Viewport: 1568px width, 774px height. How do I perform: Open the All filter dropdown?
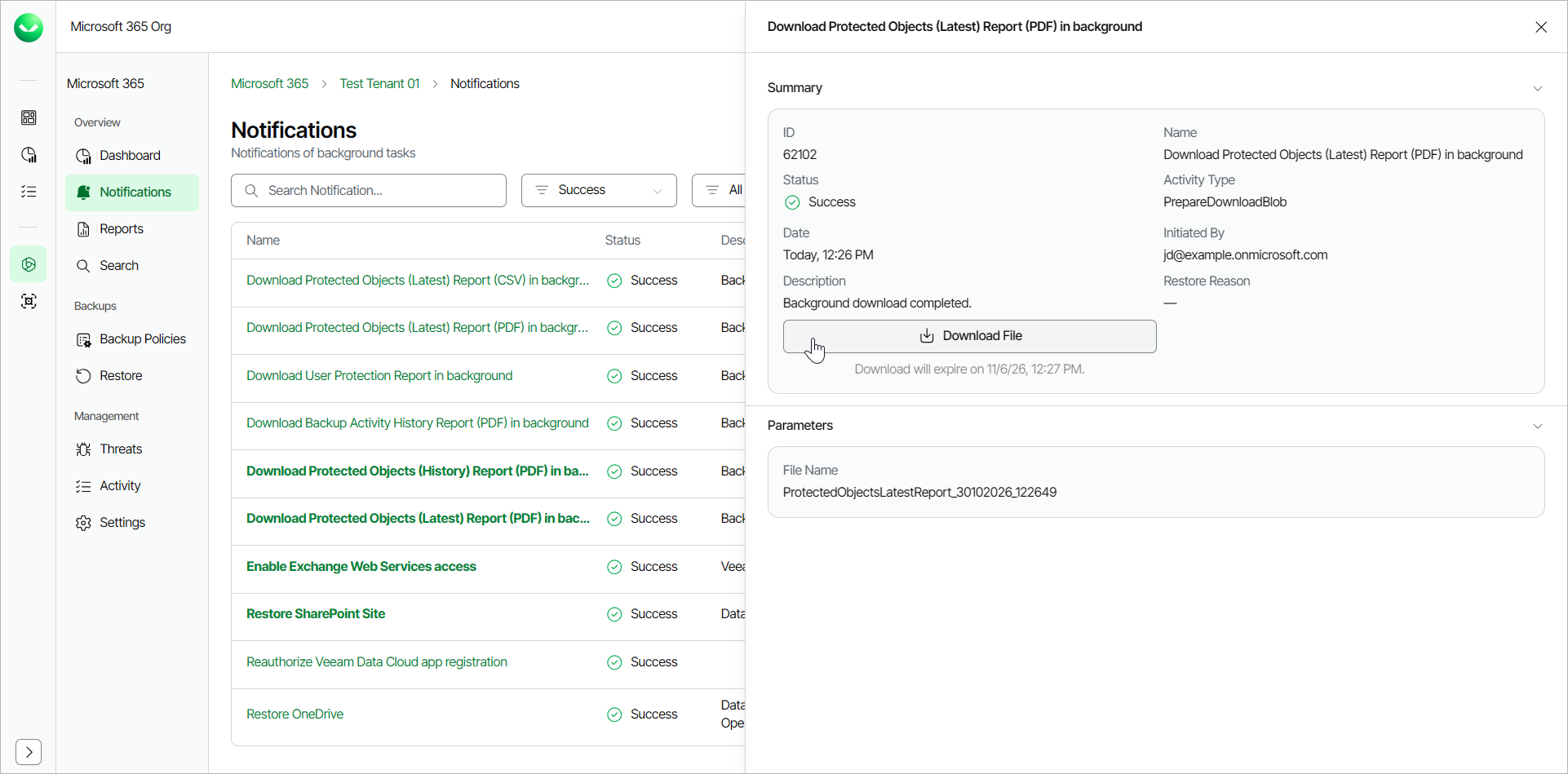coord(720,190)
